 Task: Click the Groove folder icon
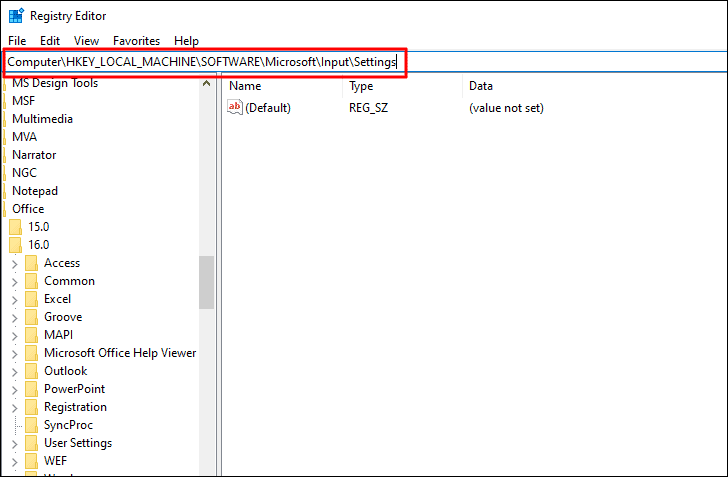31,317
